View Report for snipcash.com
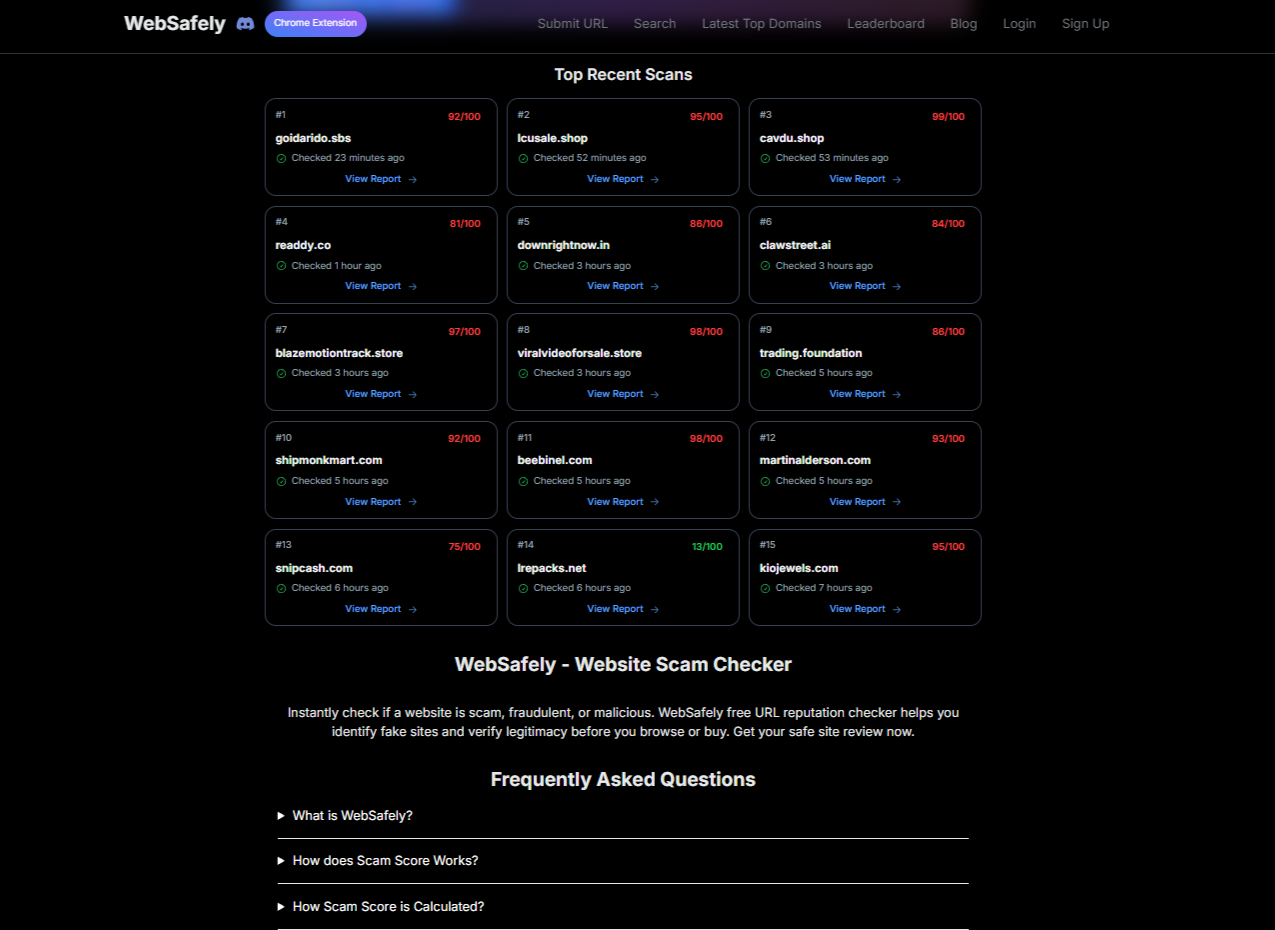 (373, 609)
